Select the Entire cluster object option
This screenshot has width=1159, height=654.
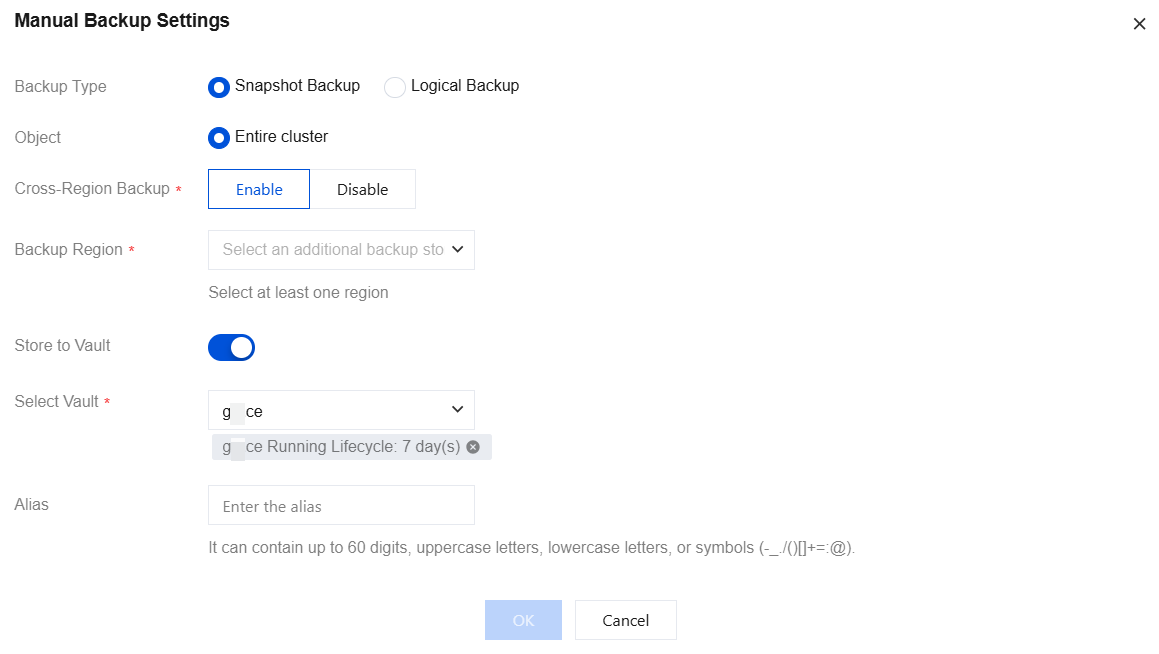(219, 137)
